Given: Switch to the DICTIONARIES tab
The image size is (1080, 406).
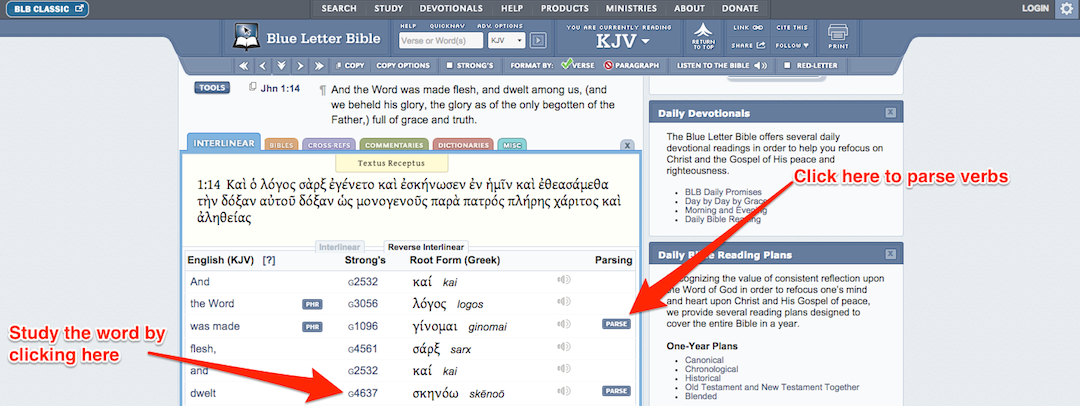Looking at the screenshot, I should point(464,145).
